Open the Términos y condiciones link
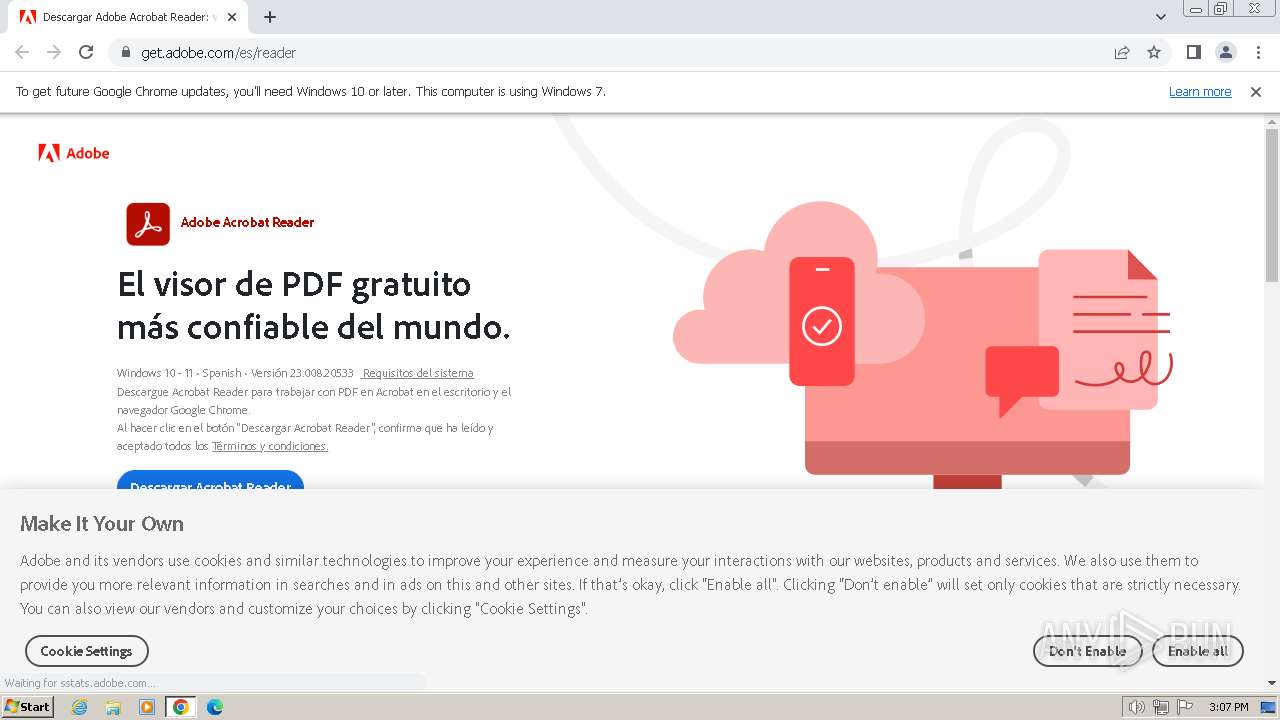Screen dimensions: 1280x720 (270, 446)
